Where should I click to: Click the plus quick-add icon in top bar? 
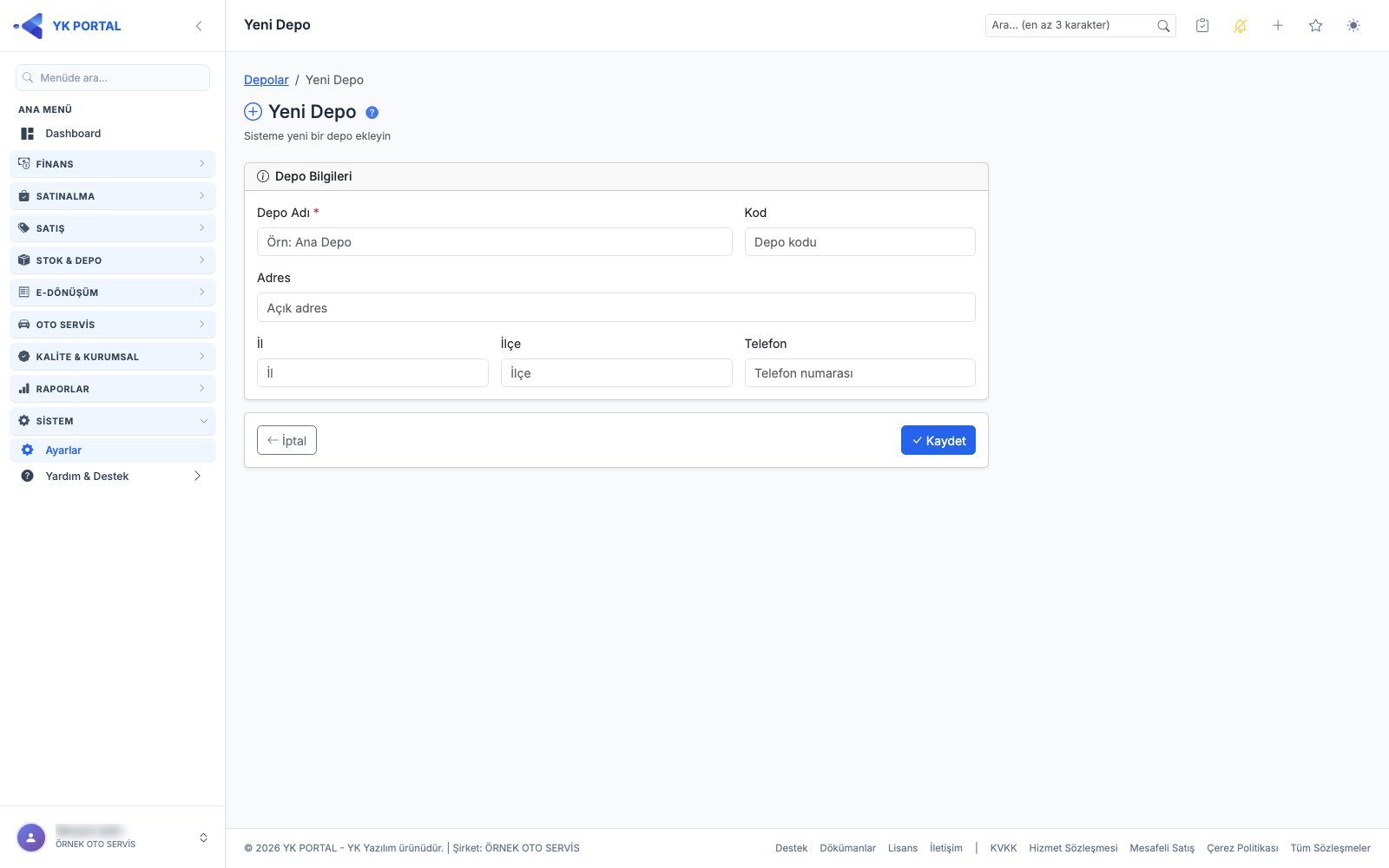pyautogui.click(x=1278, y=26)
